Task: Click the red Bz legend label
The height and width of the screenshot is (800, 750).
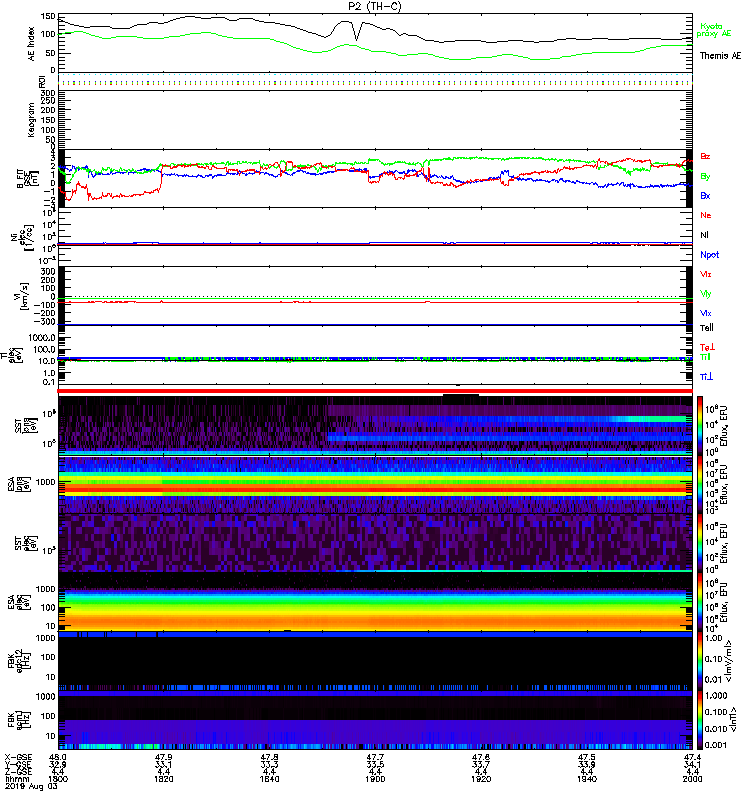Action: pyautogui.click(x=705, y=157)
